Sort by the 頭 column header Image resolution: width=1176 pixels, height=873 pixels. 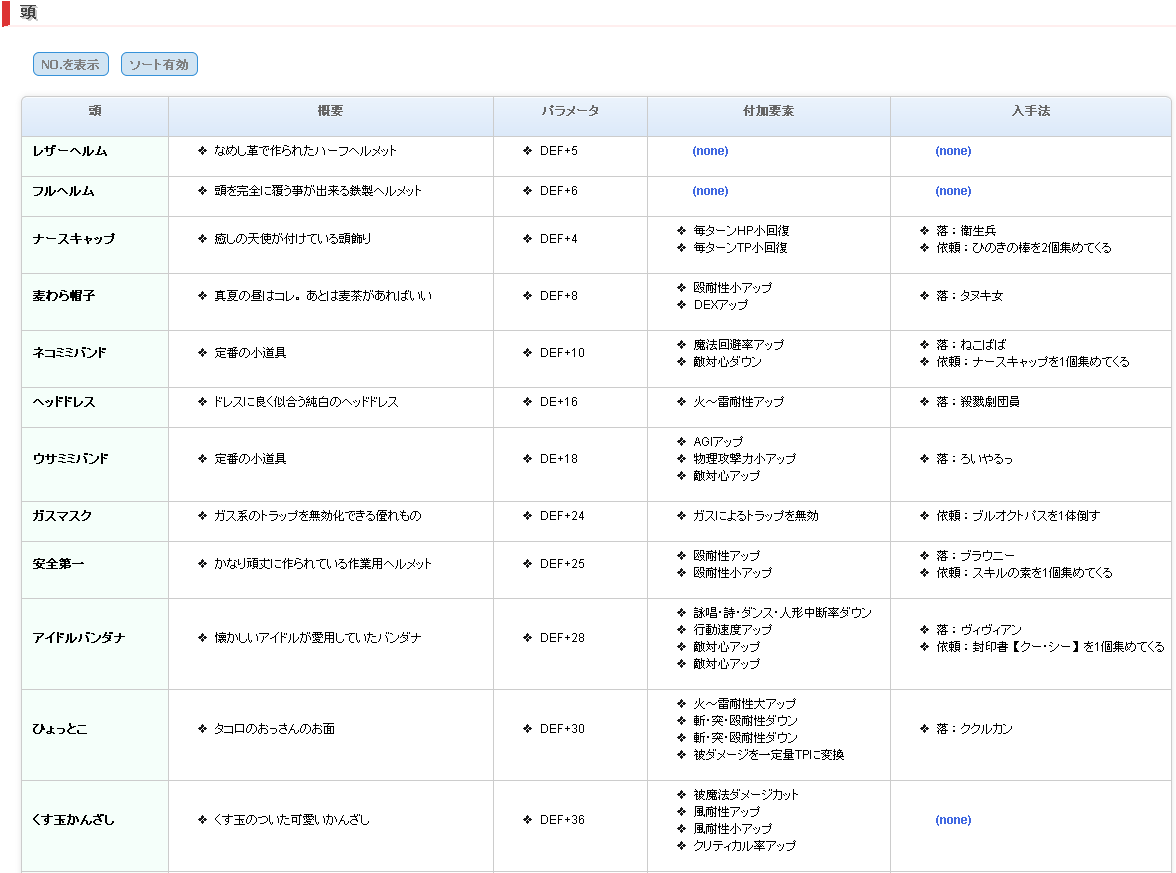[x=95, y=112]
